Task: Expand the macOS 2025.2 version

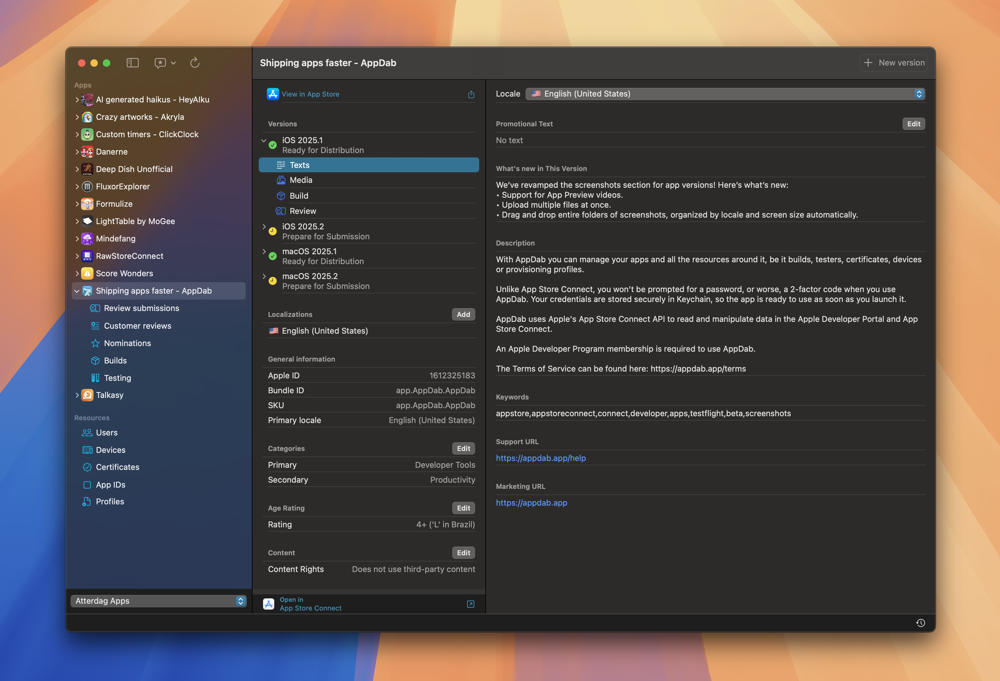Action: (x=264, y=276)
